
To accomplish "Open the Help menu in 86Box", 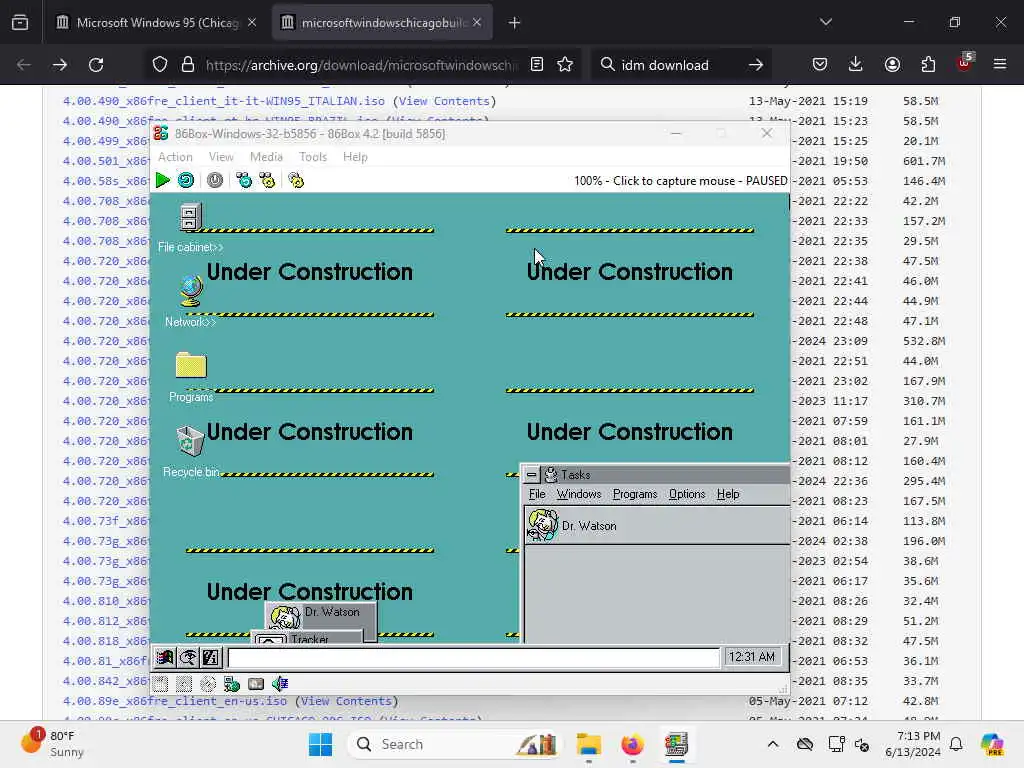I will tap(355, 157).
